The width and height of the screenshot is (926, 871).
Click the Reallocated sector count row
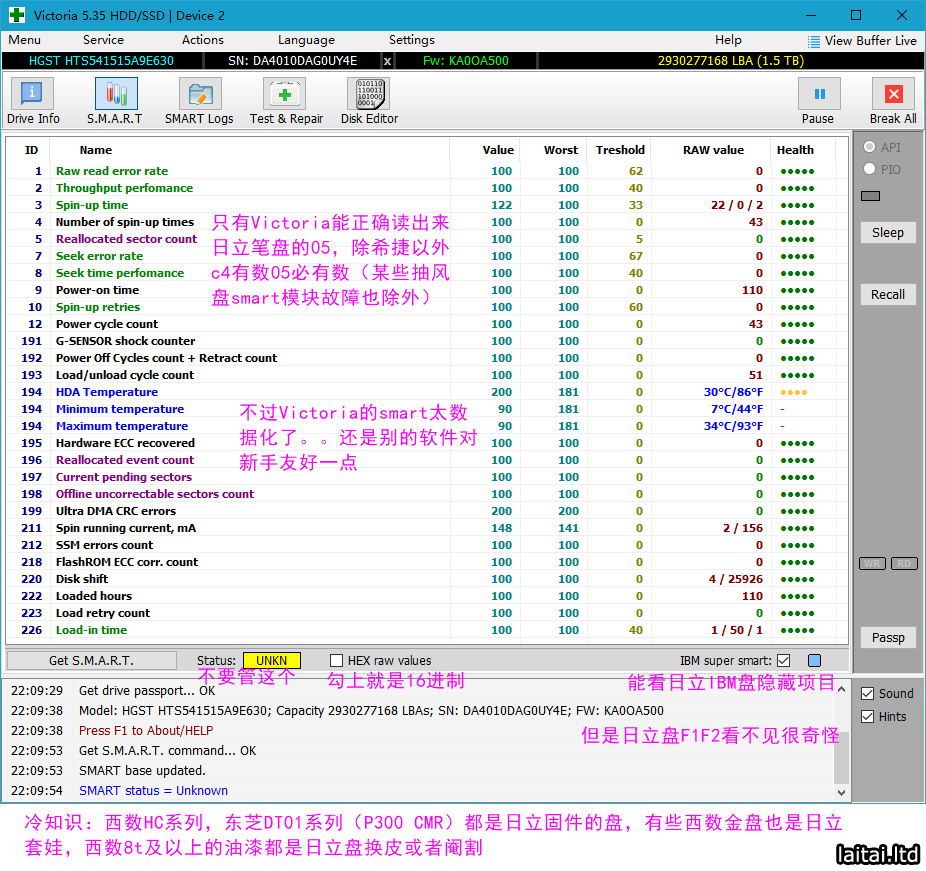(126, 239)
